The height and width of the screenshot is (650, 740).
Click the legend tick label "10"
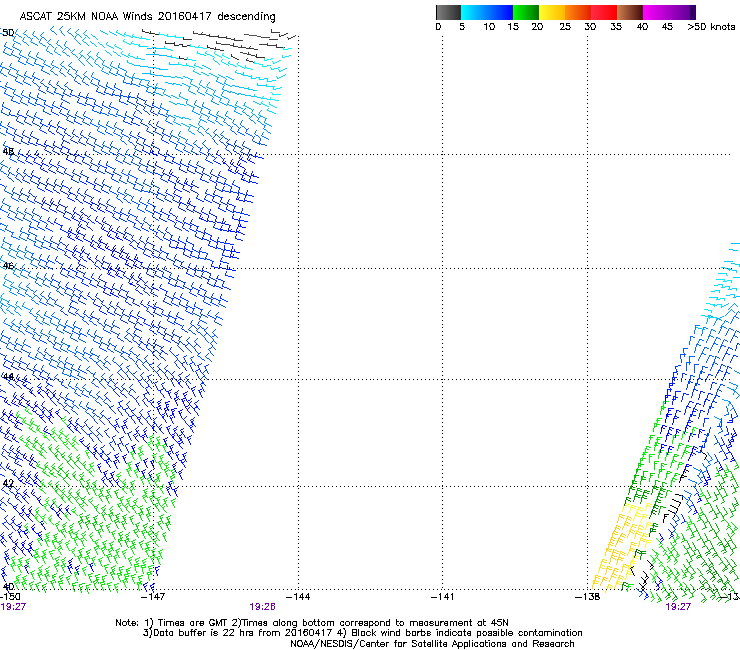tap(489, 27)
